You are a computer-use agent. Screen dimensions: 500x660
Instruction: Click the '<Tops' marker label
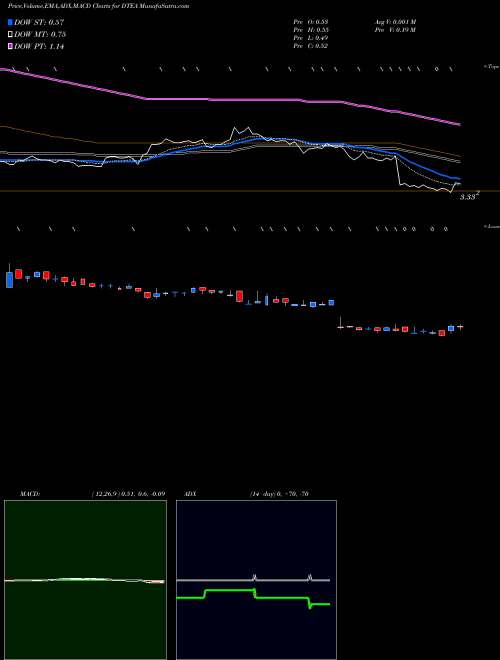click(x=492, y=67)
